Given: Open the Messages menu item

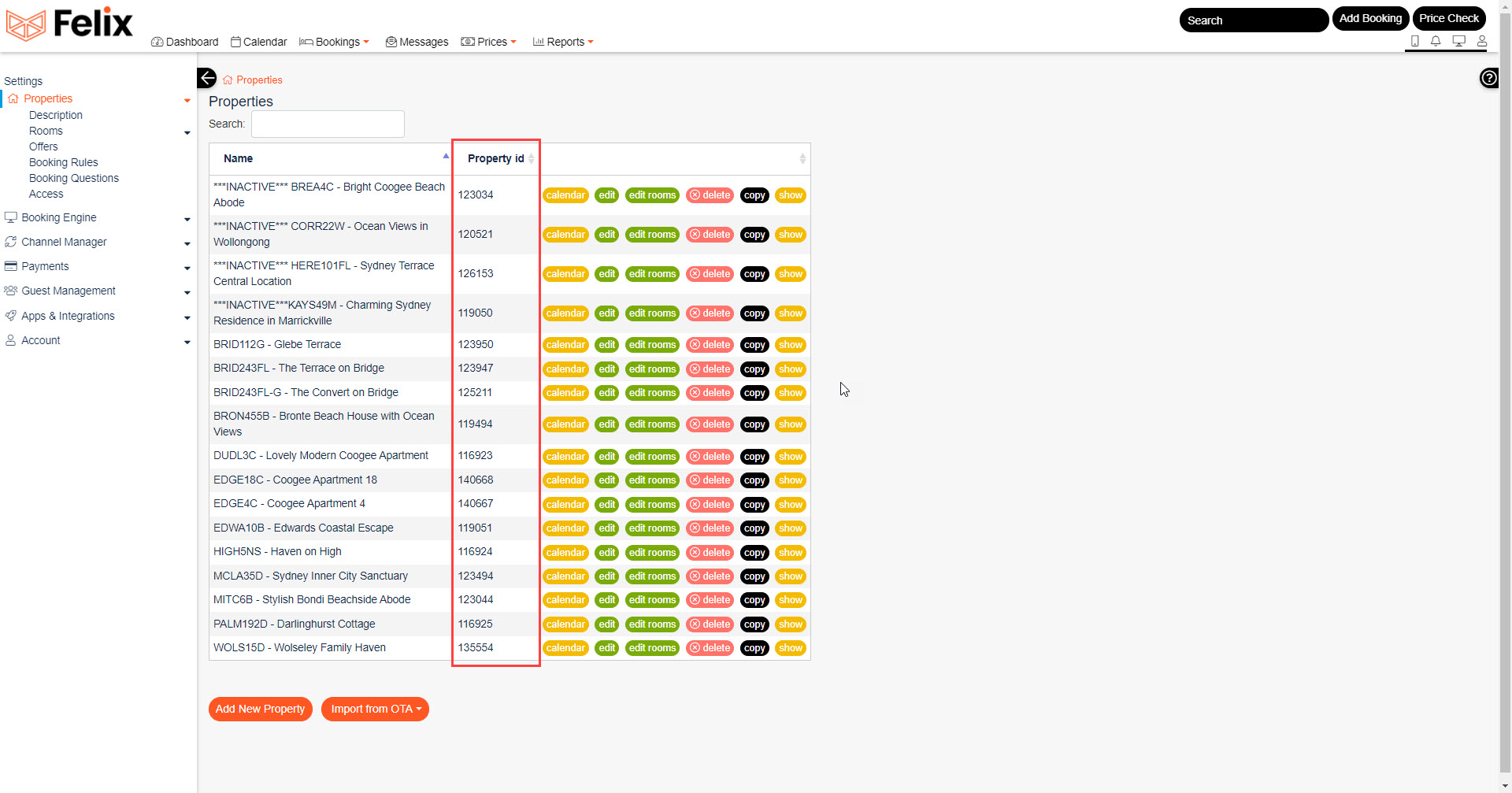Looking at the screenshot, I should coord(417,42).
